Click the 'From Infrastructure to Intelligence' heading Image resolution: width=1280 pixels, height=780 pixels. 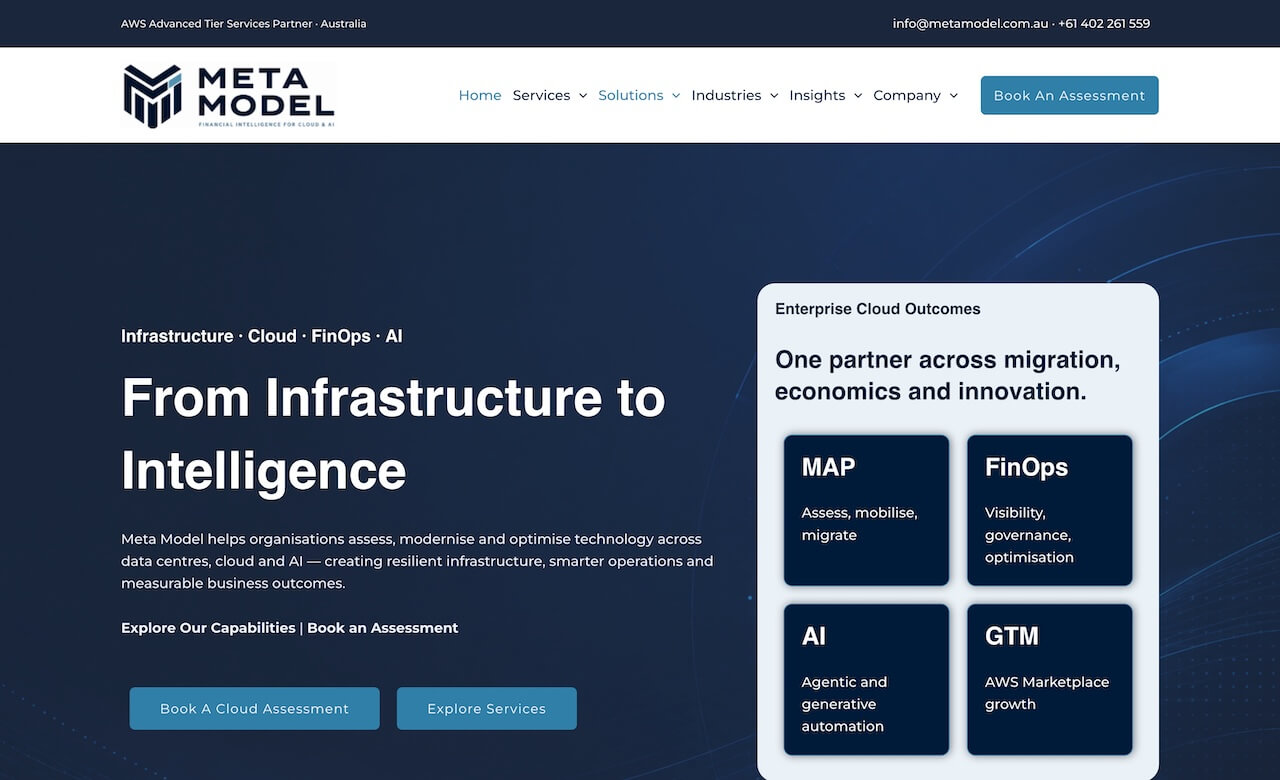(393, 434)
